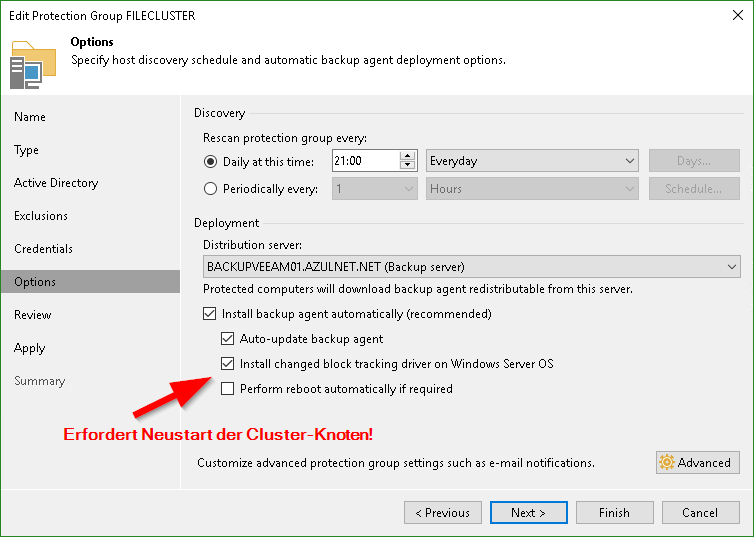Expand the Distribution server dropdown
The height and width of the screenshot is (537, 754).
click(x=470, y=267)
